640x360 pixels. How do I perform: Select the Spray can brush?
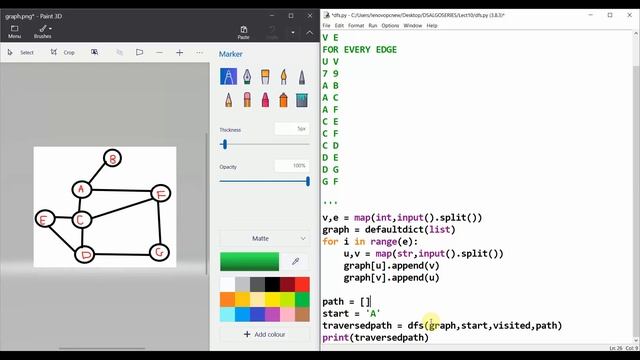coord(284,100)
